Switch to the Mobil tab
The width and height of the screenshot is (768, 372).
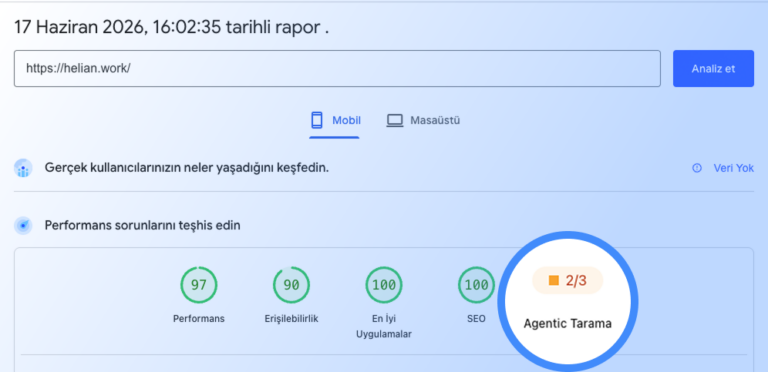(336, 120)
